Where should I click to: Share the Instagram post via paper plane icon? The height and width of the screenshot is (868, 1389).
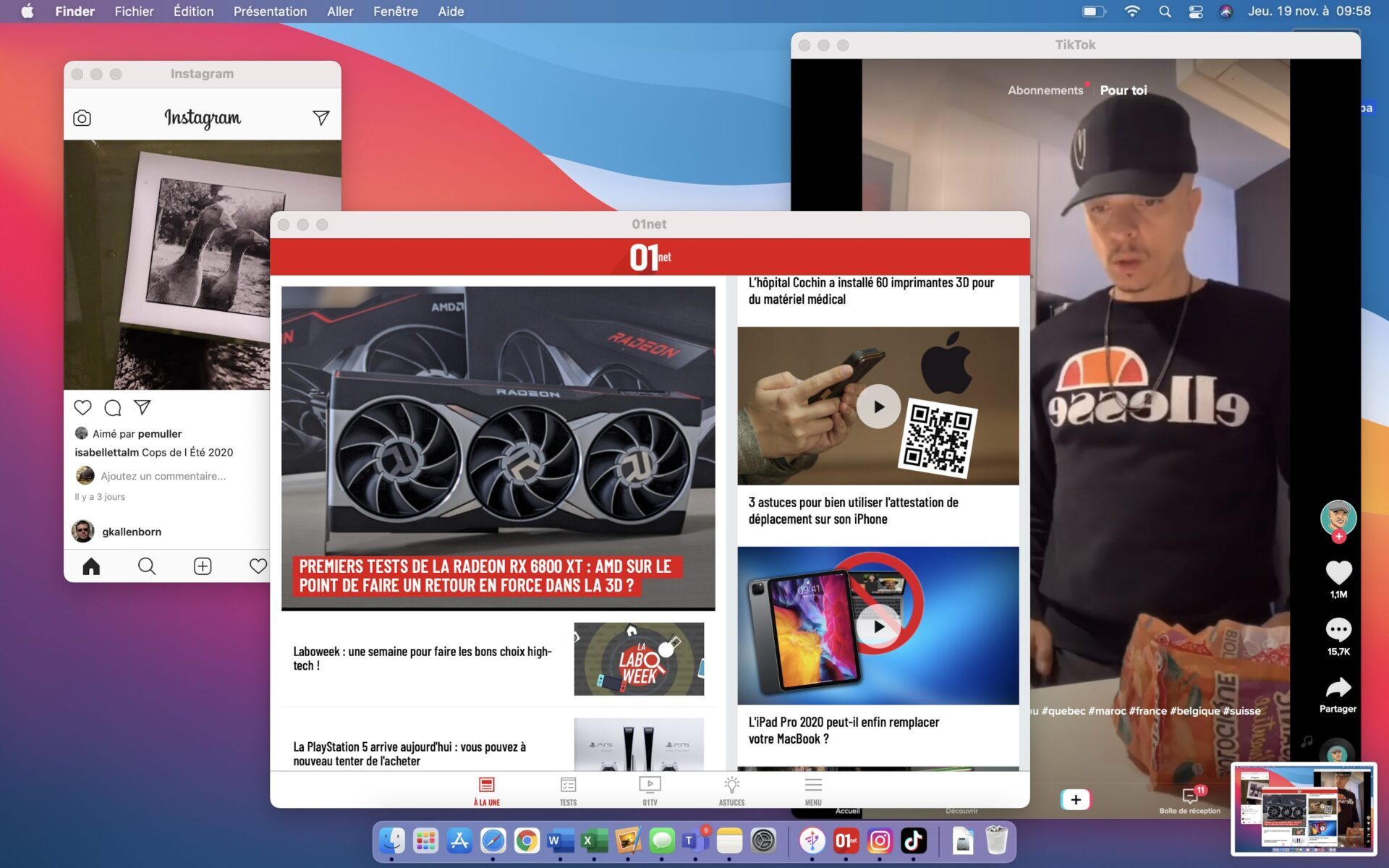click(143, 407)
